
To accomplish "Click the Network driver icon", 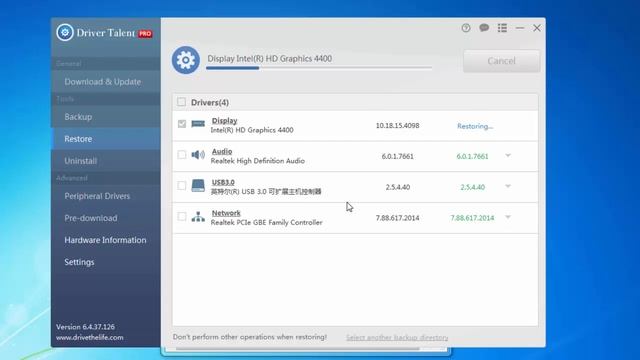I will click(198, 216).
